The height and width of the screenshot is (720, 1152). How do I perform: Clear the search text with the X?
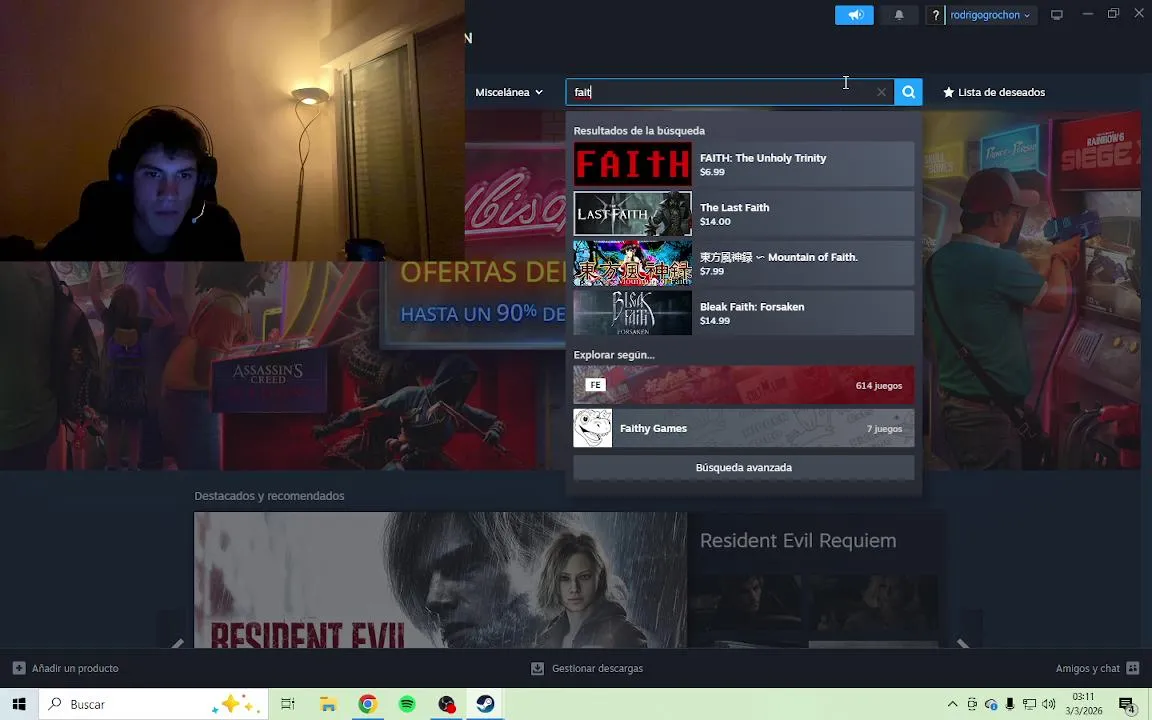[x=881, y=92]
